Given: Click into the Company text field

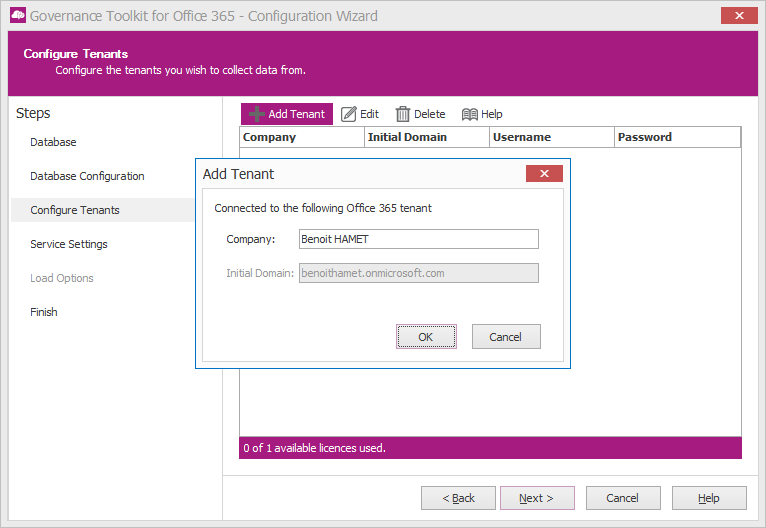Looking at the screenshot, I should (x=419, y=239).
